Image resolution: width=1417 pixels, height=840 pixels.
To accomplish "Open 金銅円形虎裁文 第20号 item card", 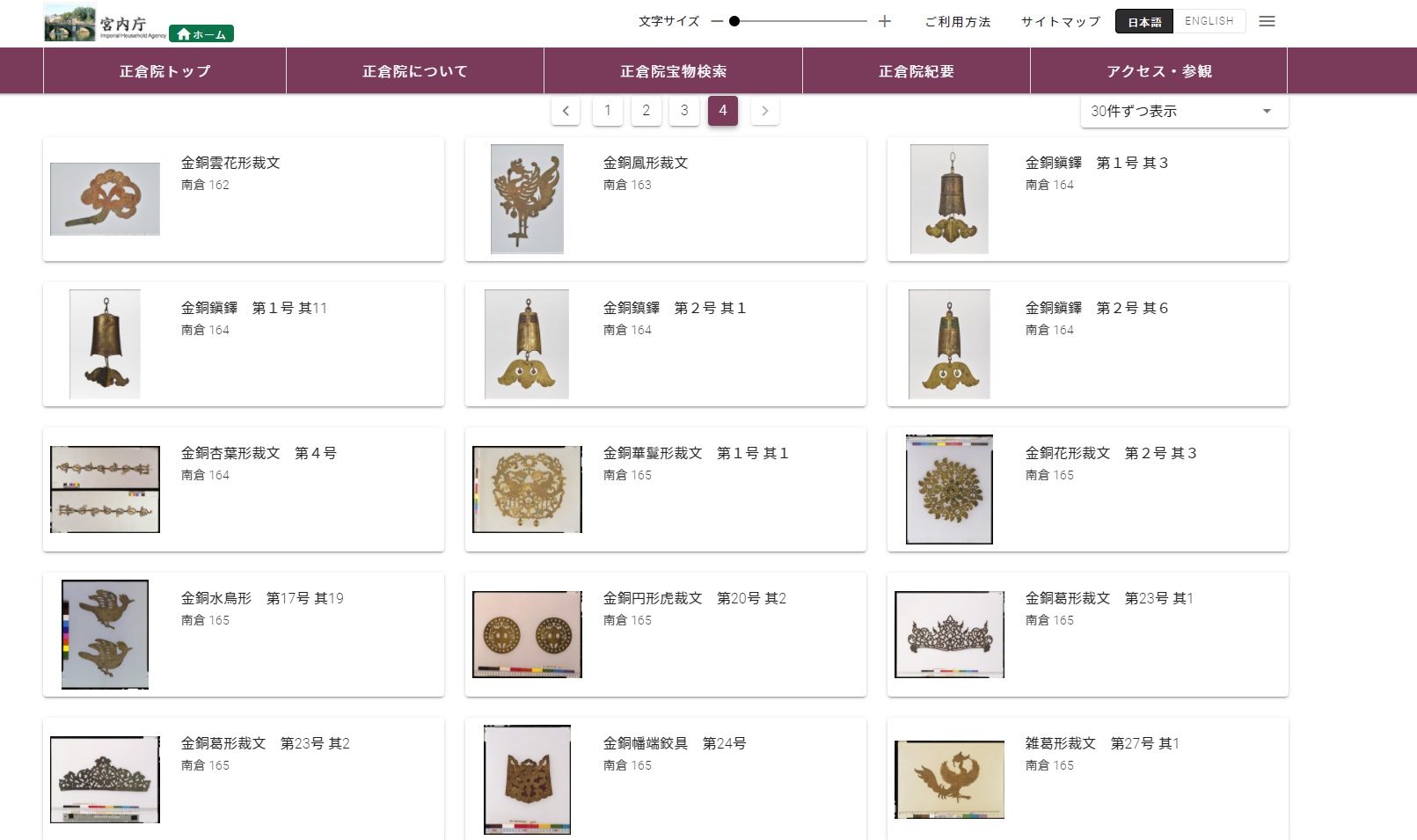I will click(x=666, y=635).
